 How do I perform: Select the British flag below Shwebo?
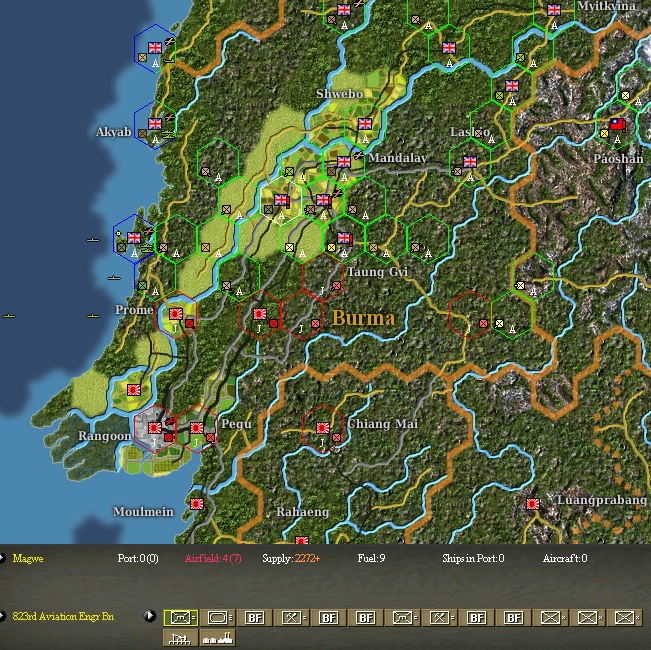click(x=365, y=124)
